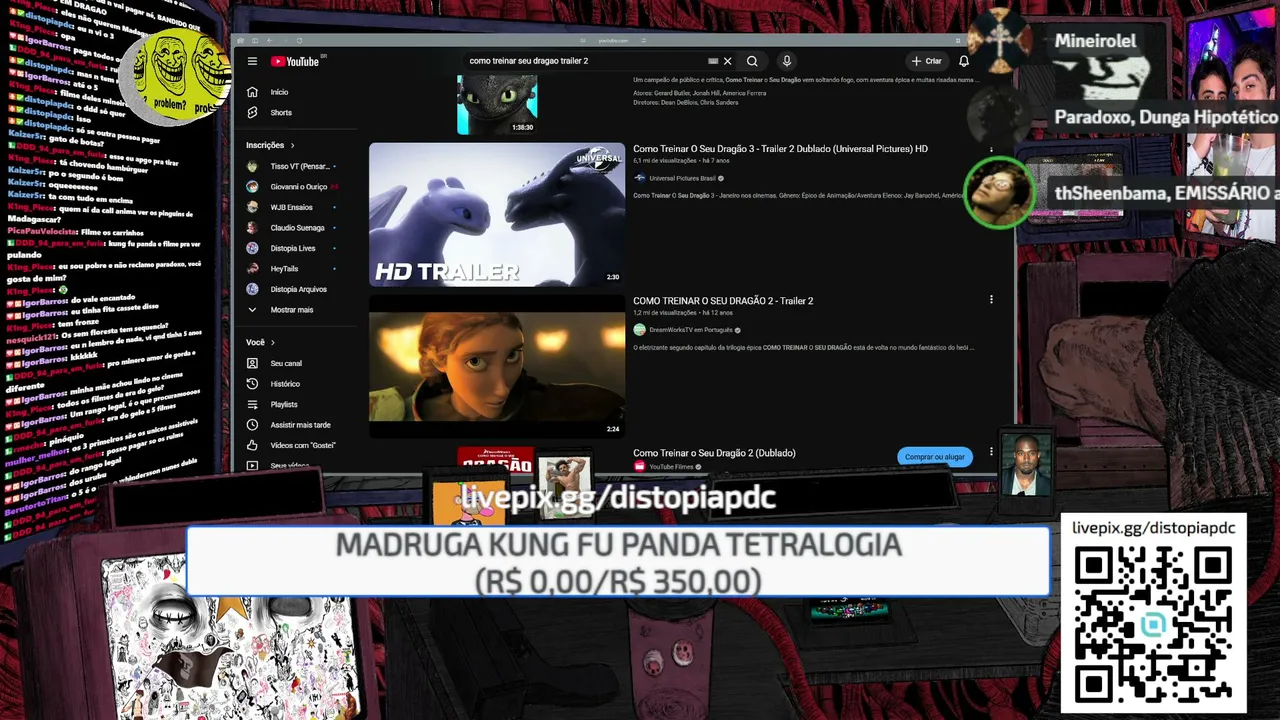This screenshot has height=720, width=1280.
Task: Click Distopia Arquivos avatar
Action: 252,289
